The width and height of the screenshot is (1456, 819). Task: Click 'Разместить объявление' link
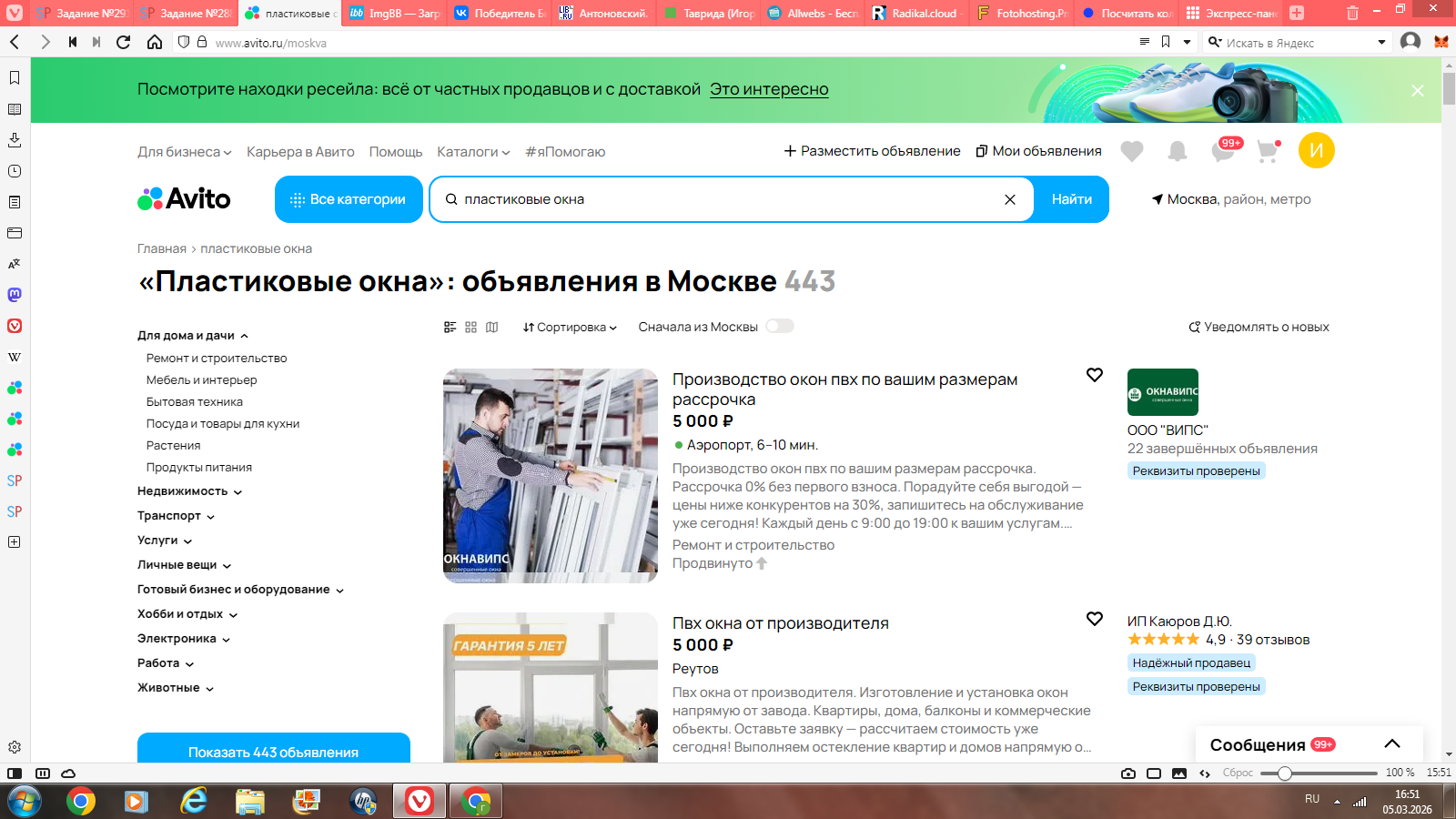tap(872, 151)
